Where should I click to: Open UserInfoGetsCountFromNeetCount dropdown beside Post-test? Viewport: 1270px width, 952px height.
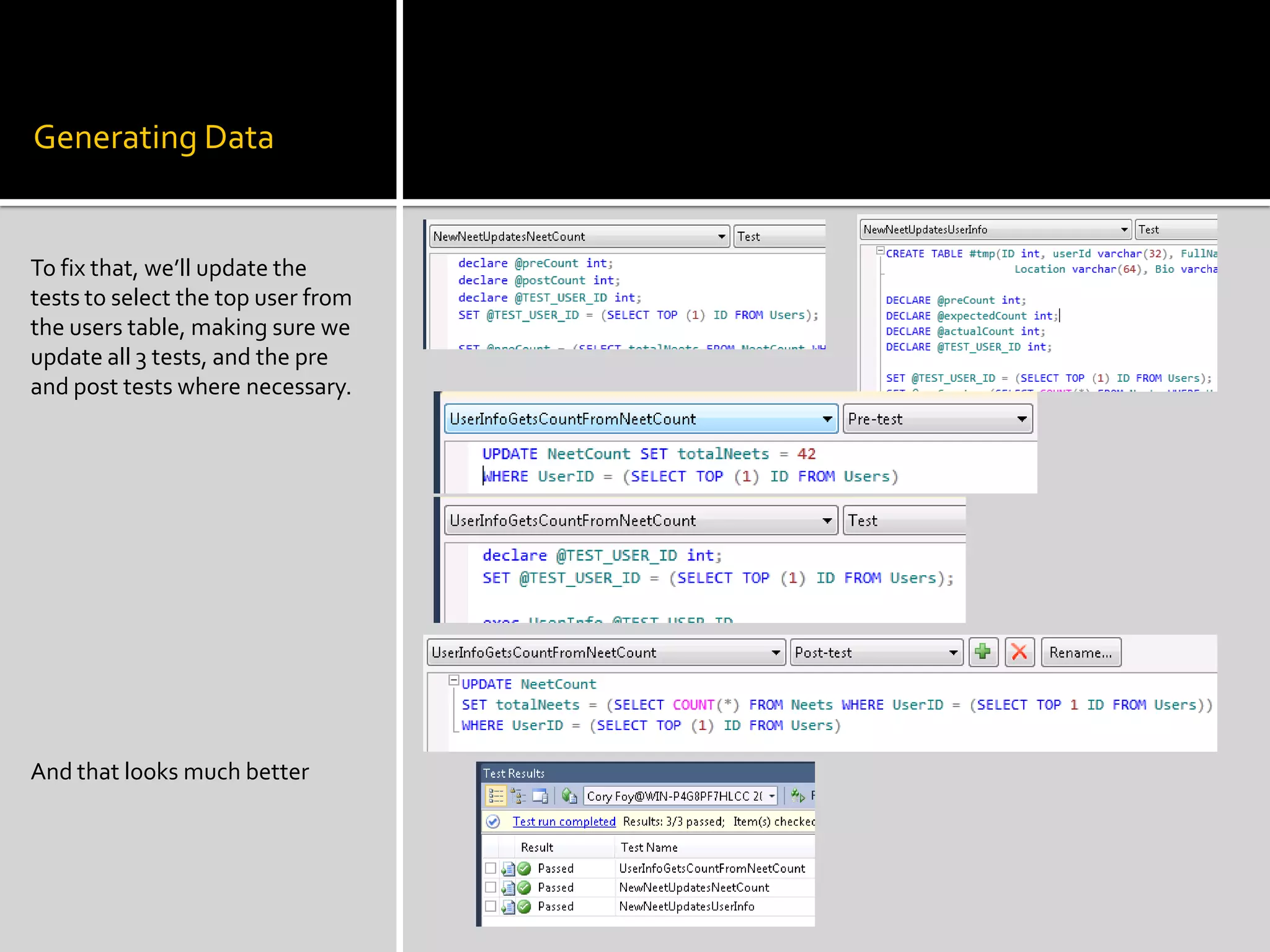tap(606, 653)
